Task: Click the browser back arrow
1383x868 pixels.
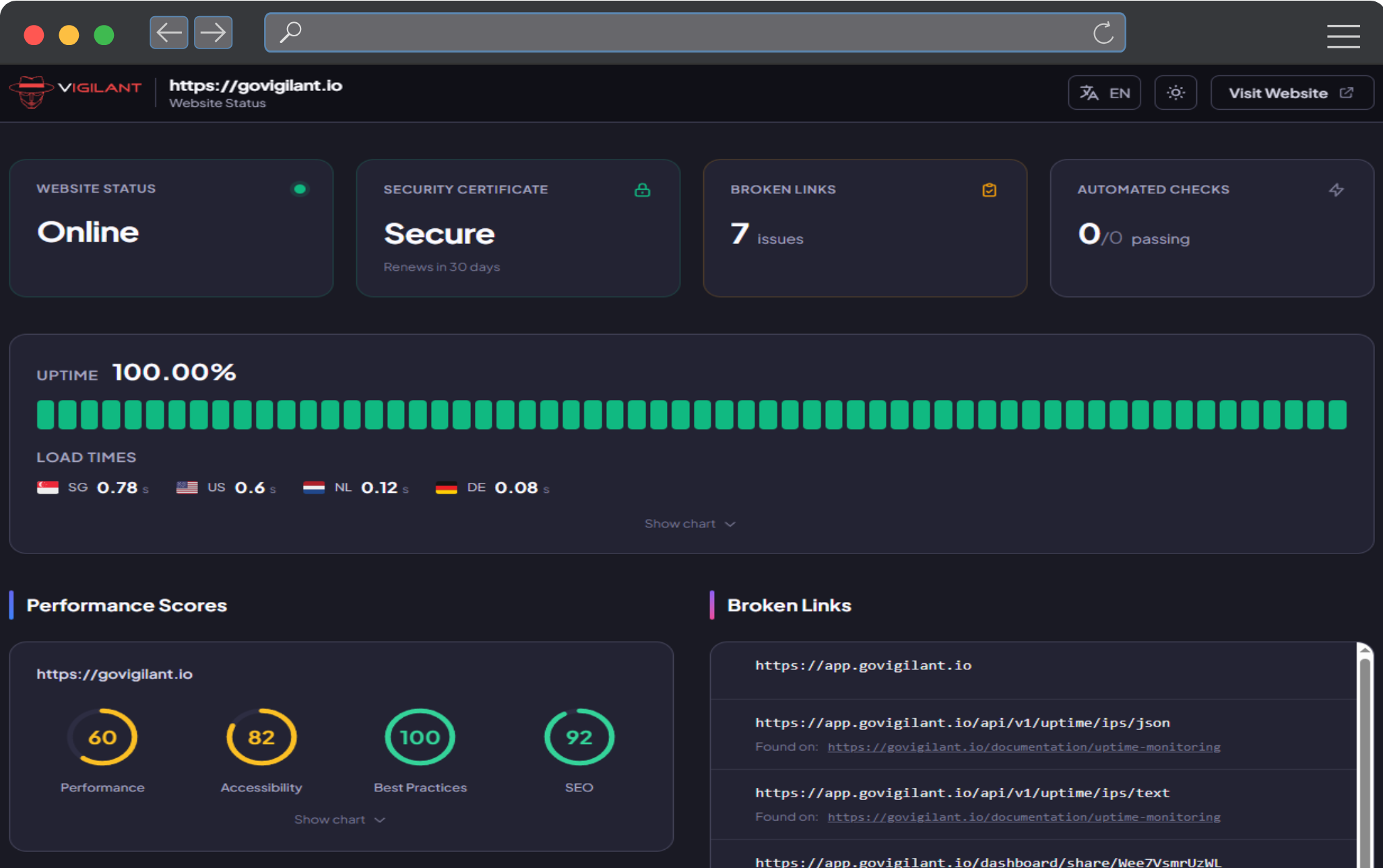Action: 168,32
